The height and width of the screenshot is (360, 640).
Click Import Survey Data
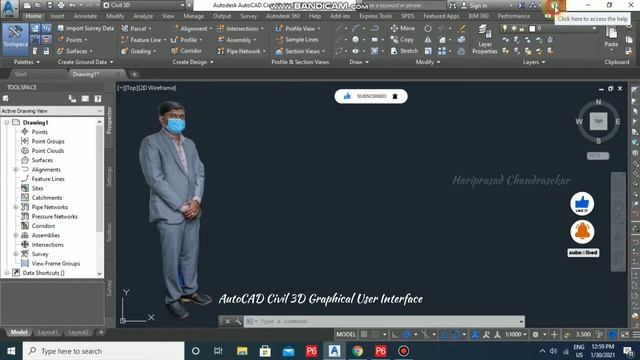coord(85,28)
